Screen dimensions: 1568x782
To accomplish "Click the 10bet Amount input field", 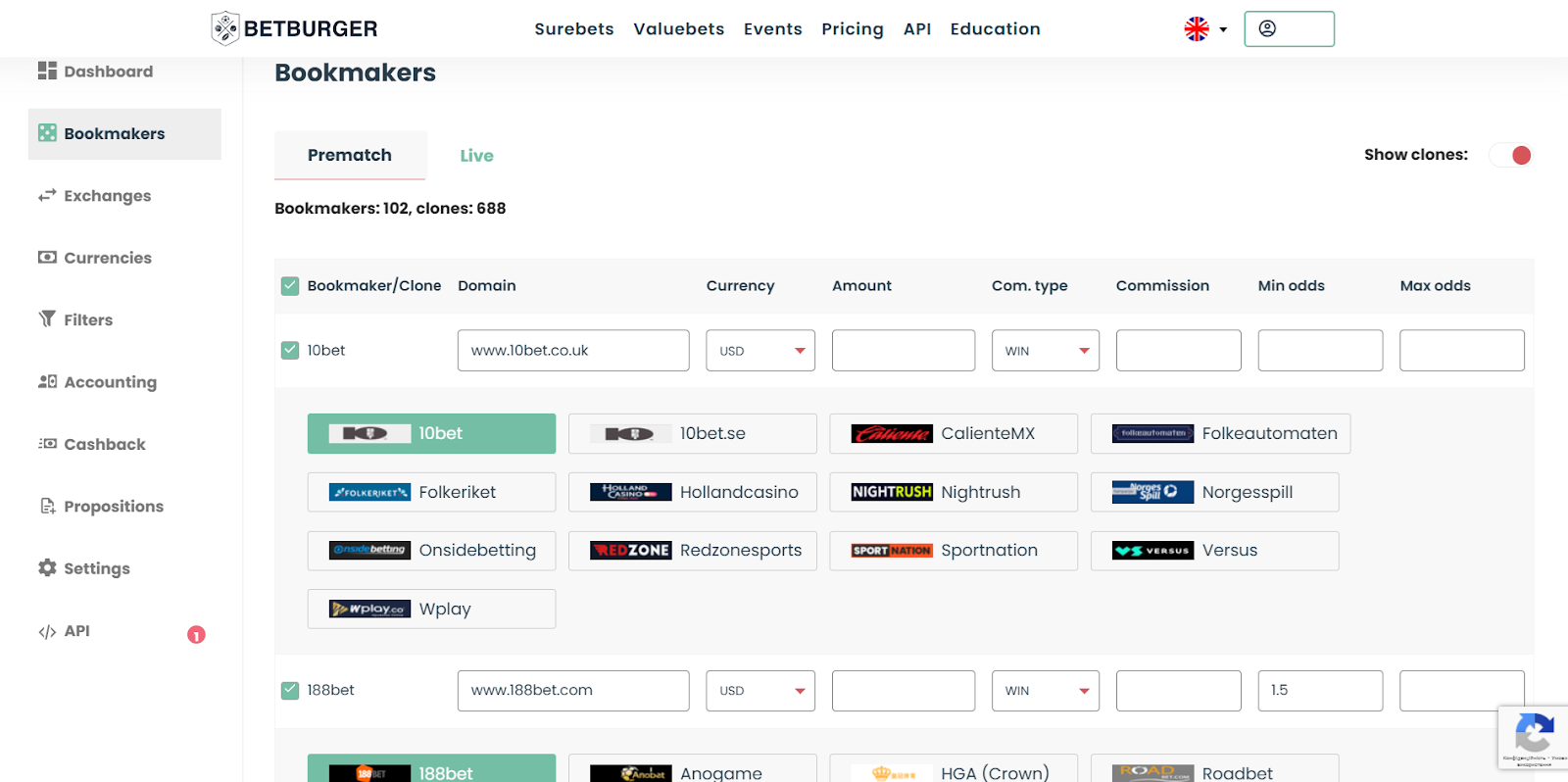I will pos(904,350).
